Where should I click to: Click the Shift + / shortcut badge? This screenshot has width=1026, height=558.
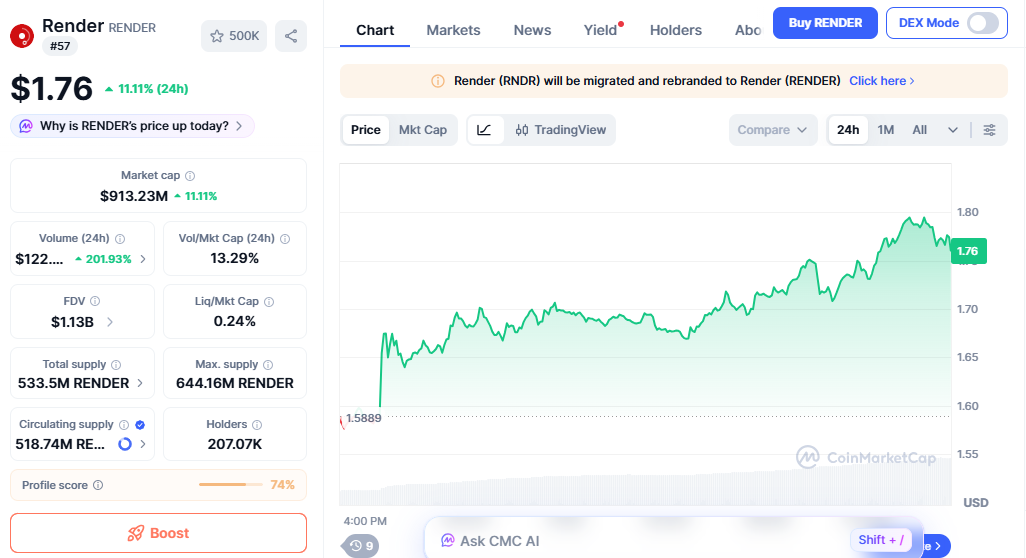tap(881, 540)
